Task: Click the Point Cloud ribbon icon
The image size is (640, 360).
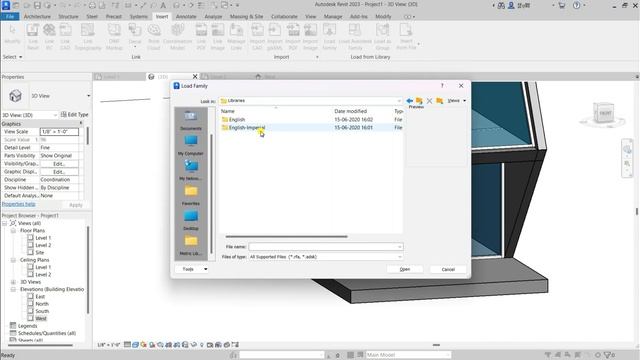Action: 154,37
